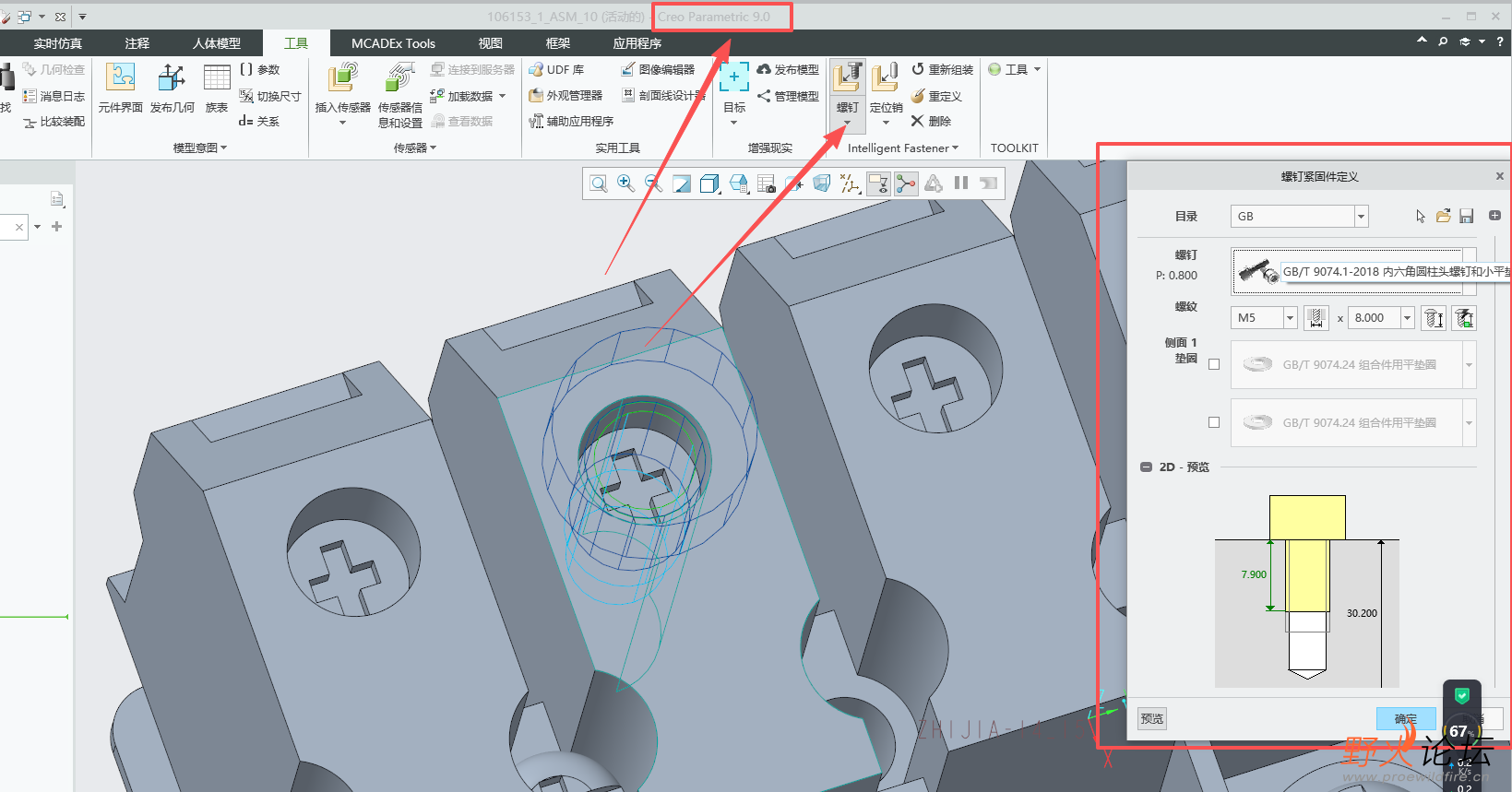This screenshot has height=792, width=1512.
Task: Open the fastener file folder icon
Action: [x=1444, y=216]
